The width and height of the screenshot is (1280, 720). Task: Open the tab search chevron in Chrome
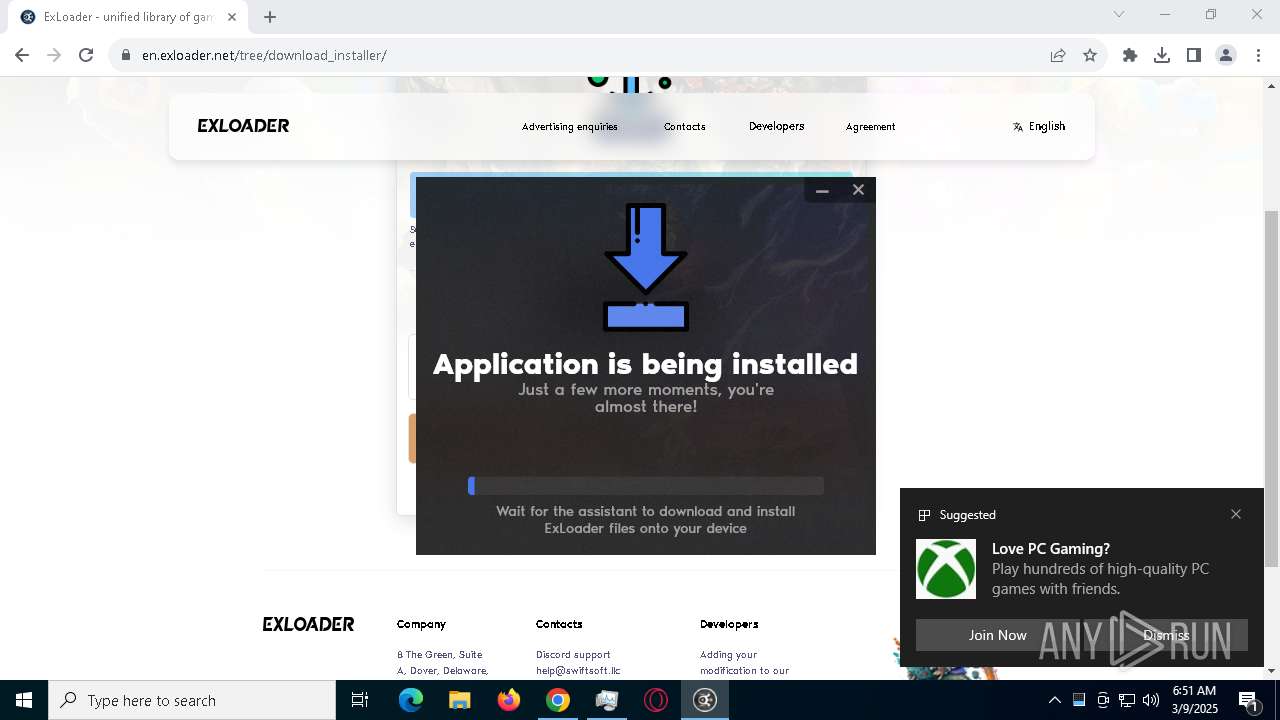pyautogui.click(x=1119, y=14)
